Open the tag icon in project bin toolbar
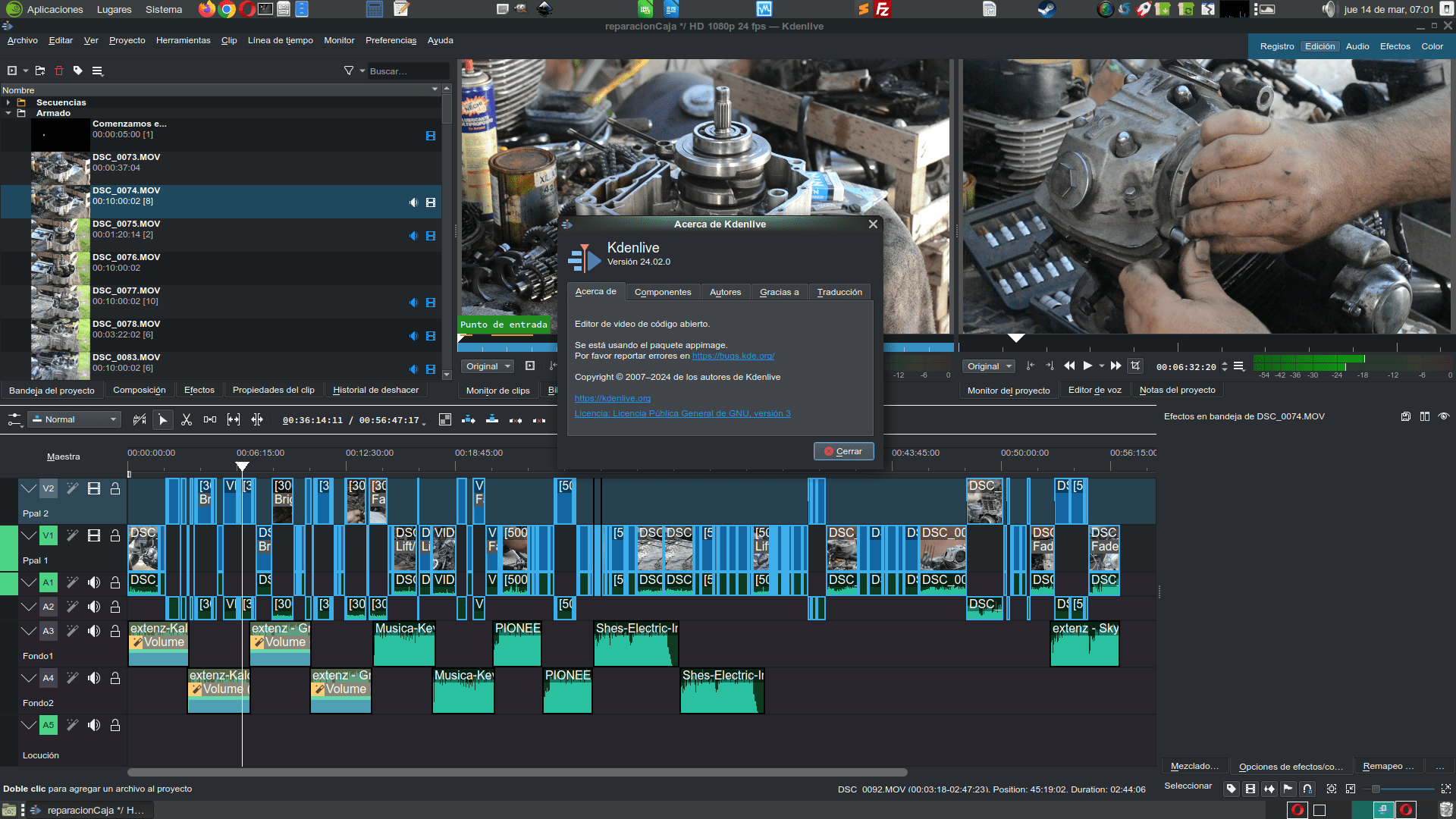Screen dimensions: 1456x819 click(x=78, y=71)
